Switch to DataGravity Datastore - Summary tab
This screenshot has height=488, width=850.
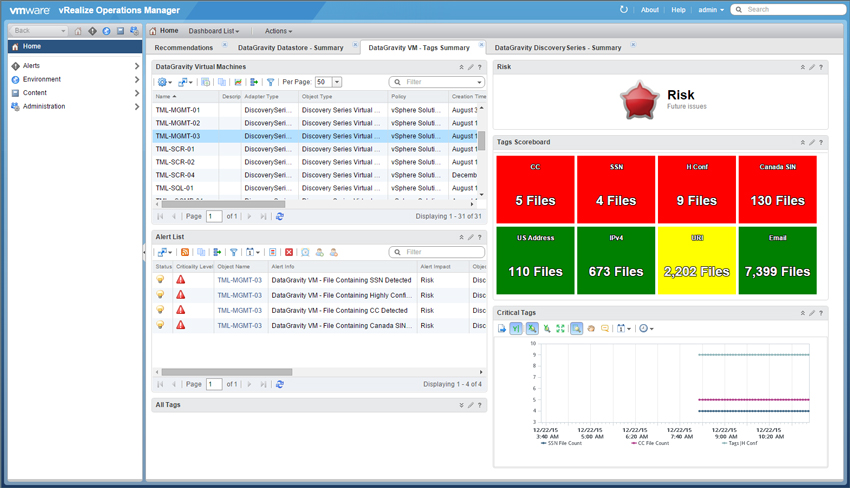click(x=291, y=48)
